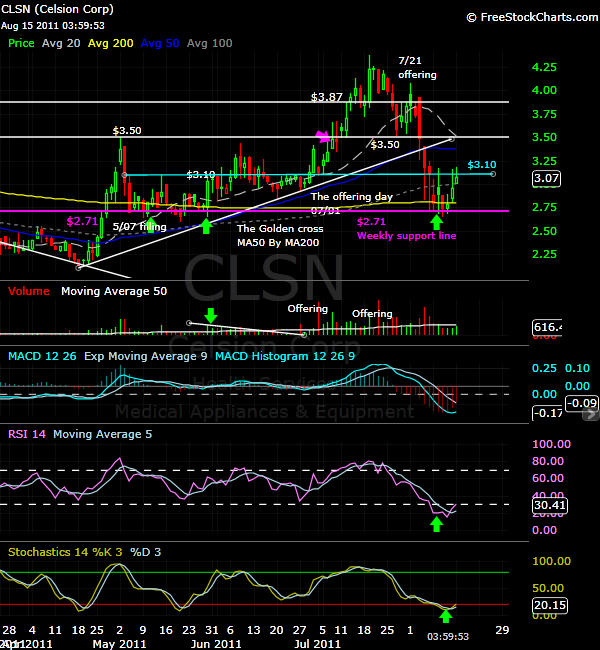Click the 616.4 volume value box
The image size is (600, 650).
[547, 327]
